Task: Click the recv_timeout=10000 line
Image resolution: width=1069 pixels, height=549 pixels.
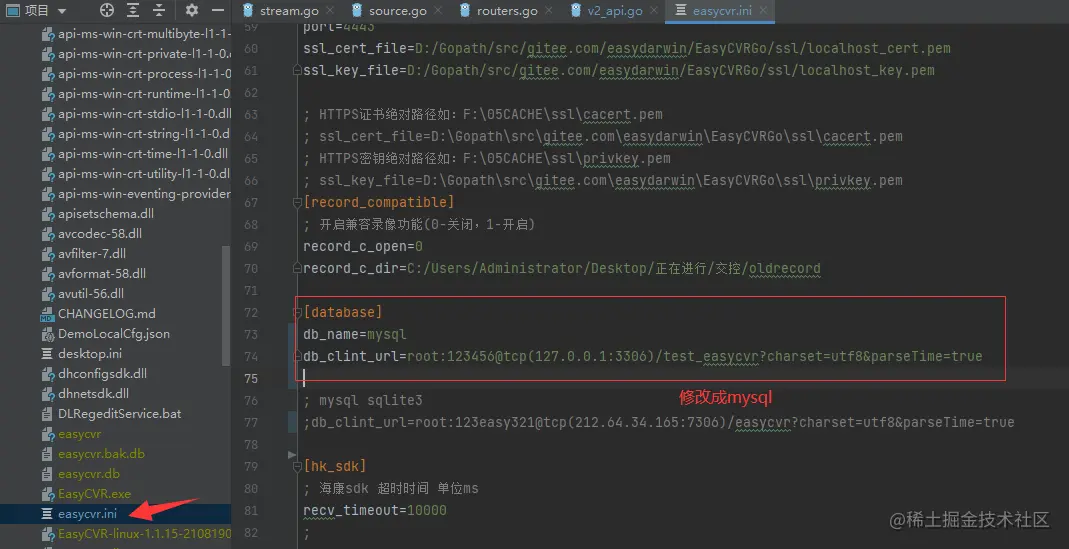Action: coord(375,510)
